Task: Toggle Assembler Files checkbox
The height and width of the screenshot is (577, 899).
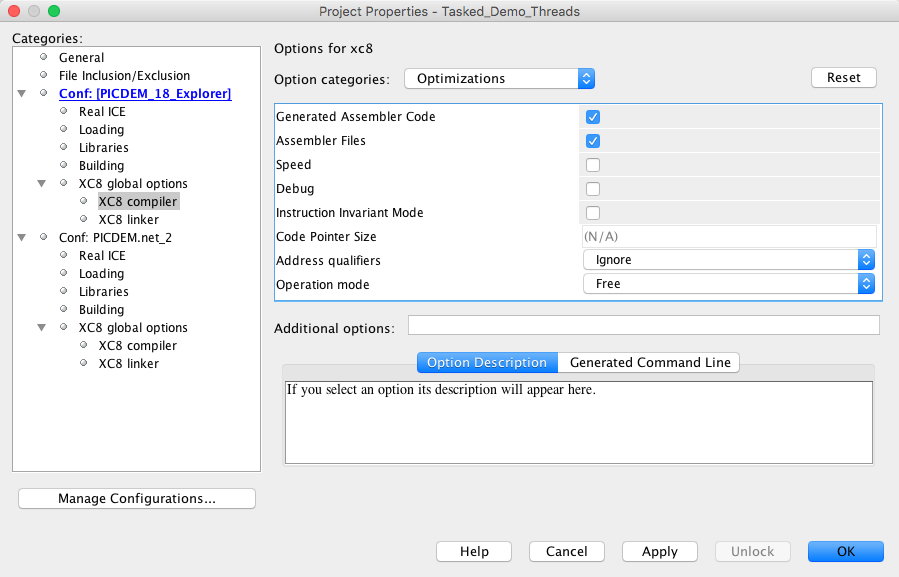Action: [x=593, y=141]
